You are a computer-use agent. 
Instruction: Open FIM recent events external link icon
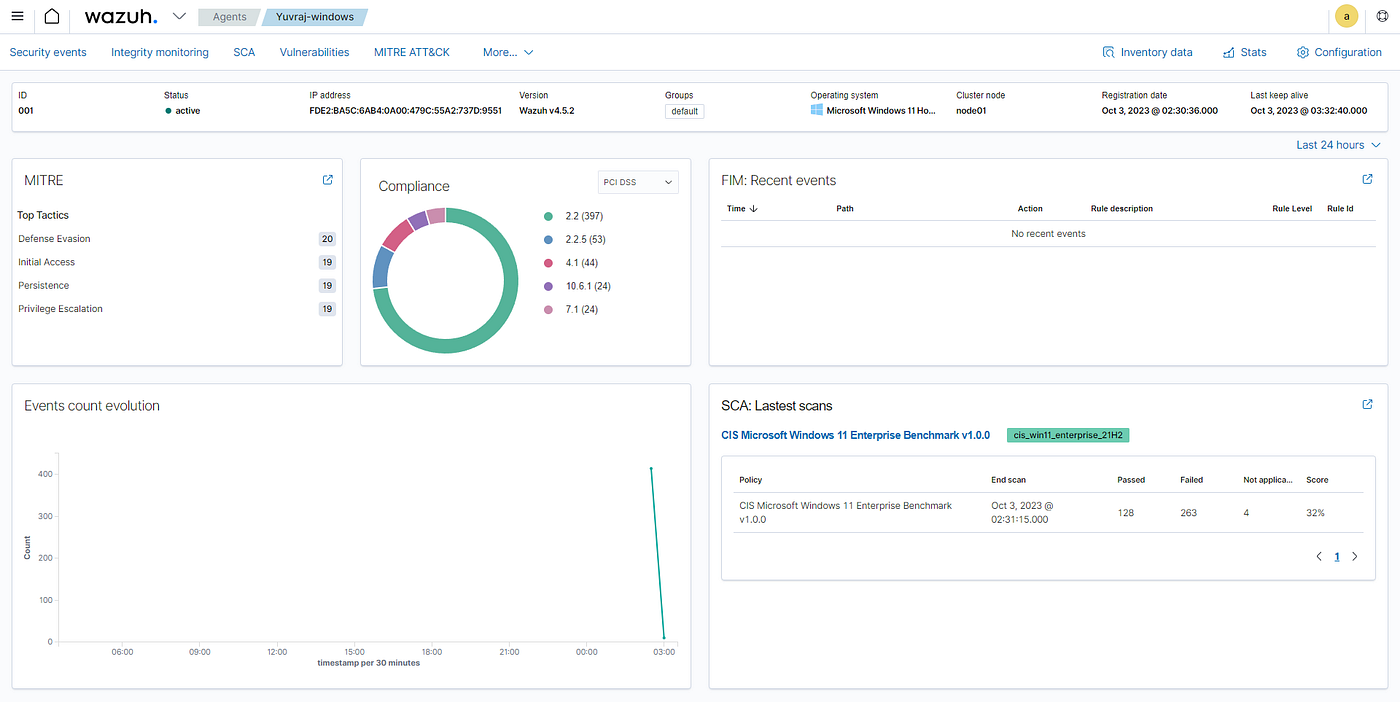pyautogui.click(x=1367, y=179)
